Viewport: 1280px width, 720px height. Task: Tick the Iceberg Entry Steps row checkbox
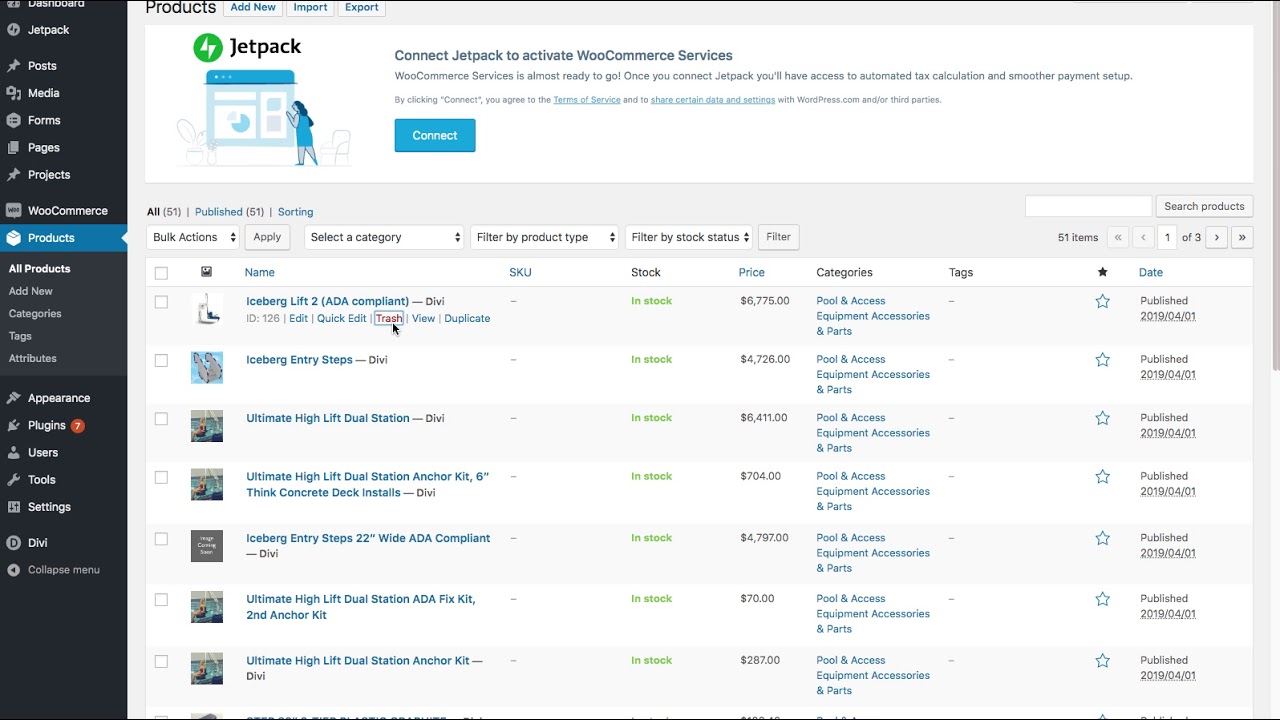click(161, 360)
